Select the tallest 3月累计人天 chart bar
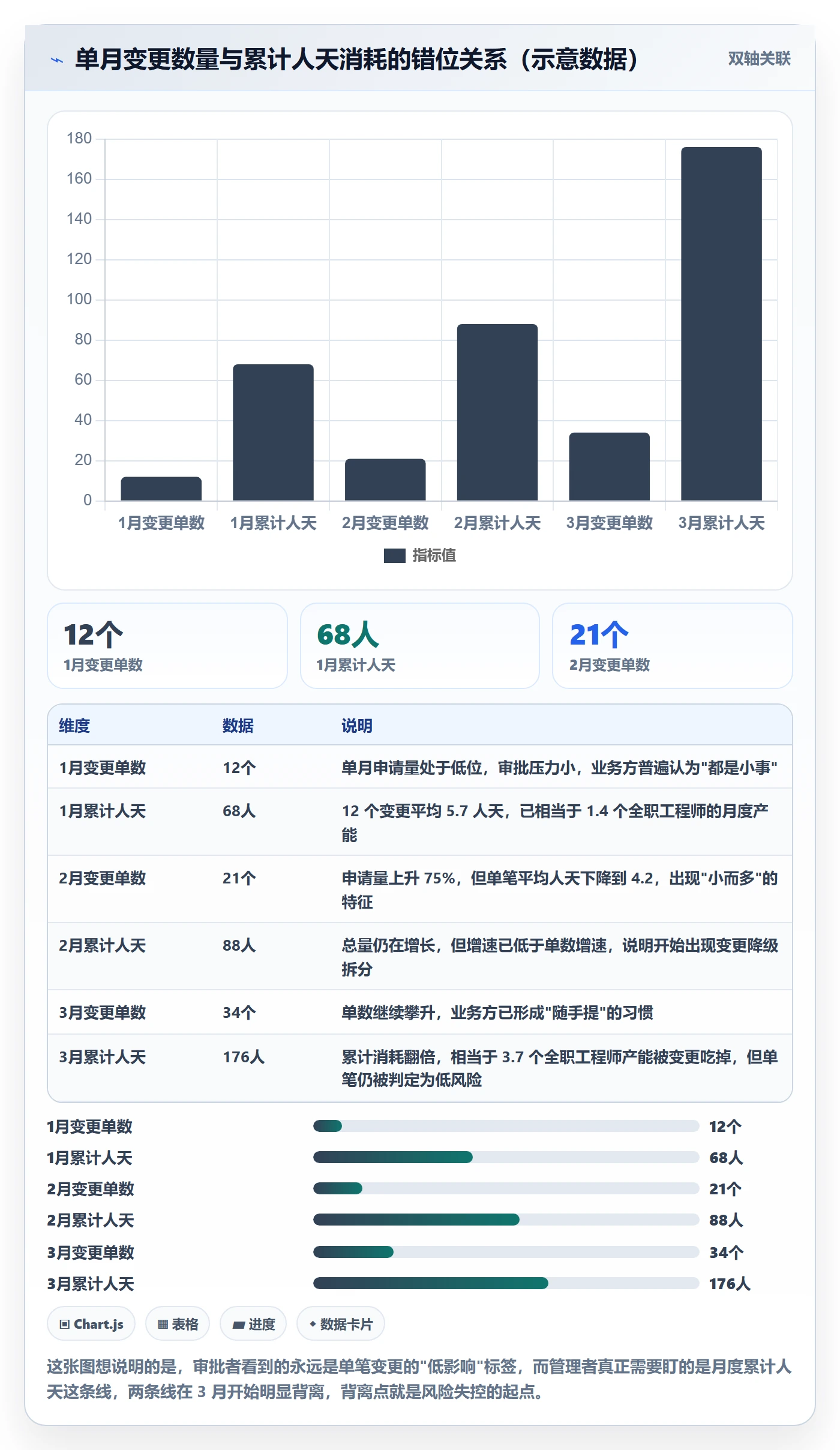Image resolution: width=840 pixels, height=1450 pixels. coord(721,324)
